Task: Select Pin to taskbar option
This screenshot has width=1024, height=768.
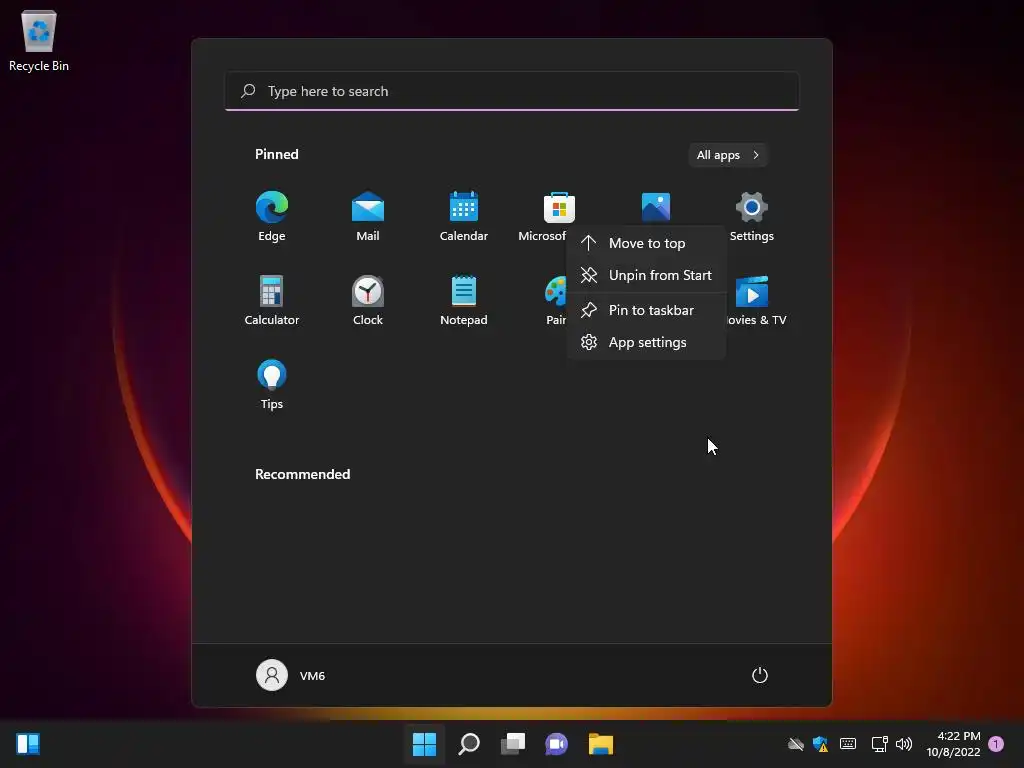Action: 646,310
